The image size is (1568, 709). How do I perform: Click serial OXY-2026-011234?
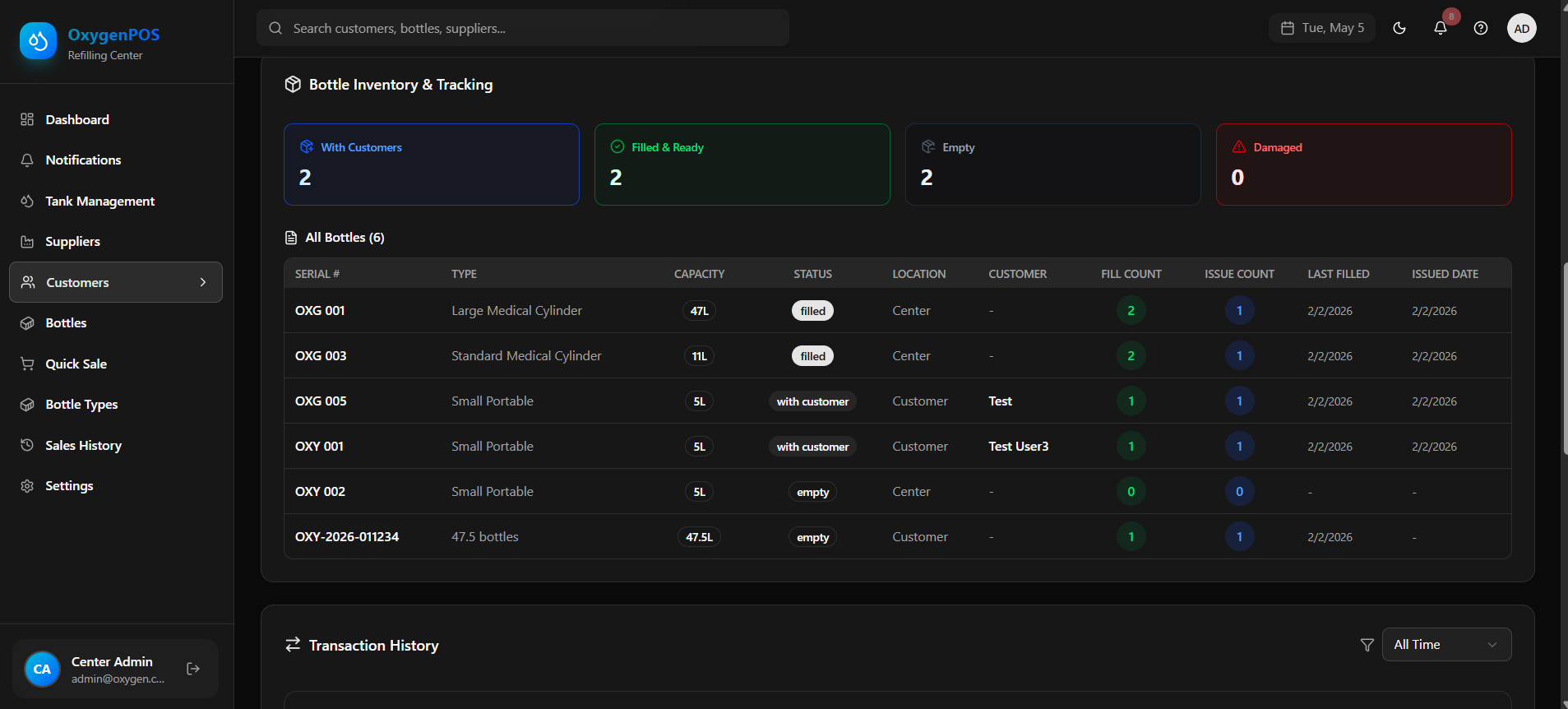347,536
